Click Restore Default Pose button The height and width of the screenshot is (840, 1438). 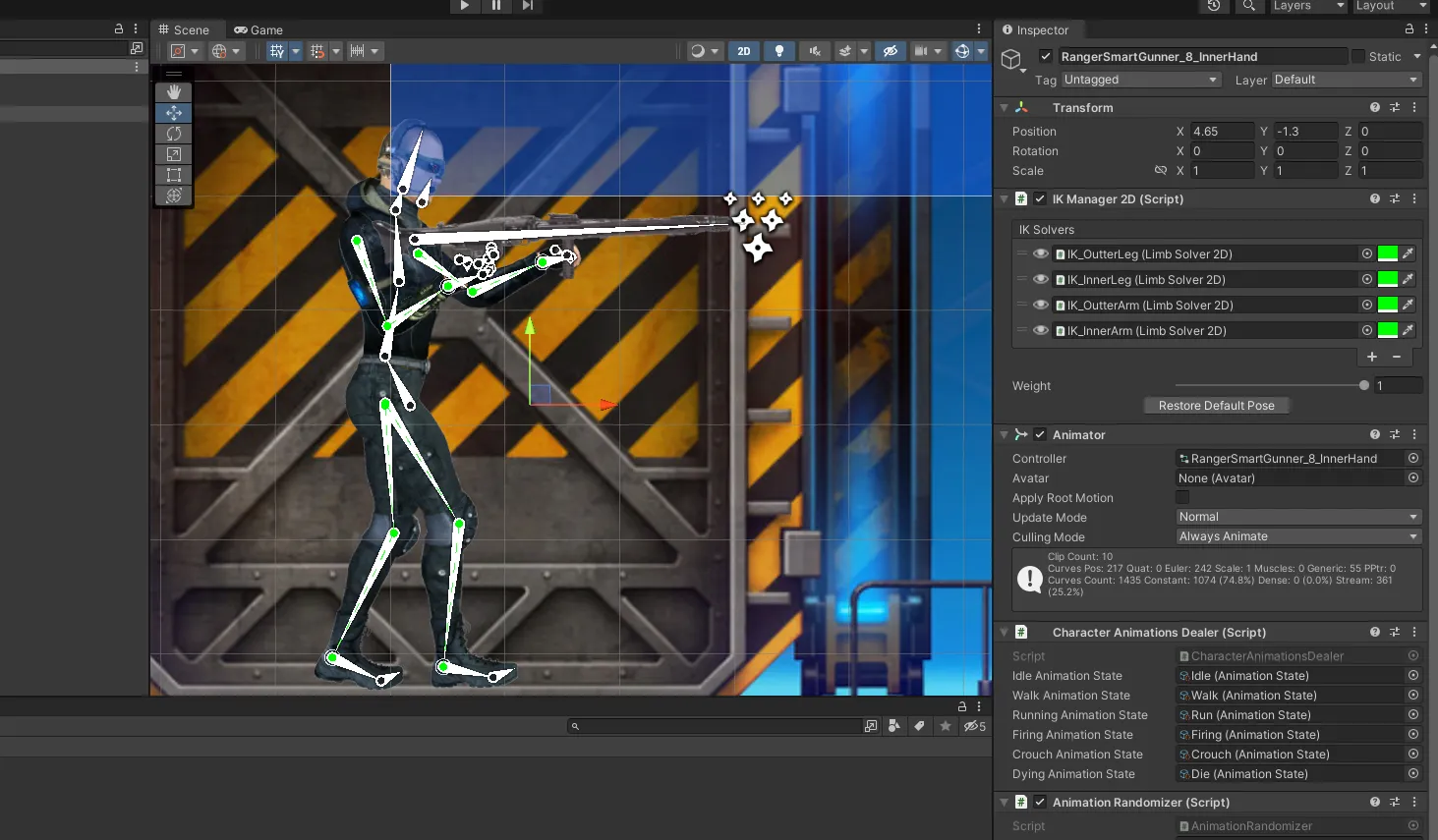pos(1216,406)
